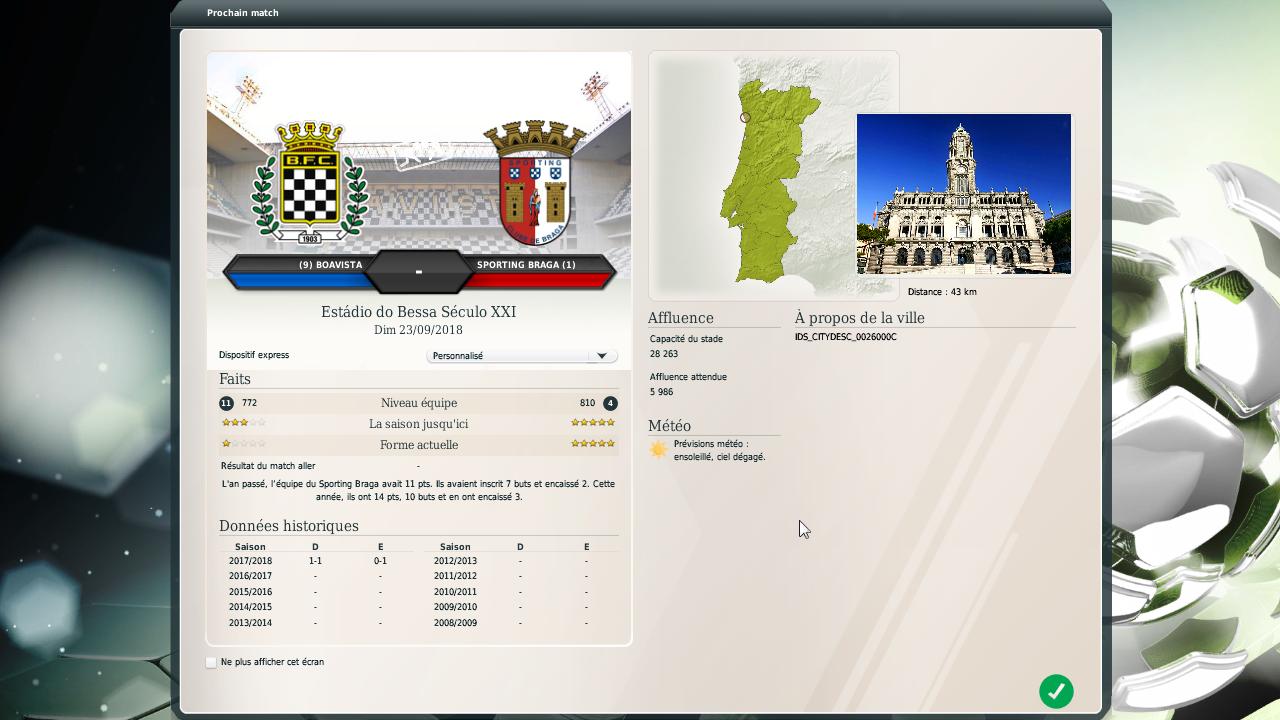This screenshot has width=1280, height=720.
Task: Click 'Estádio do Bessa Século XXI' stadium name
Action: [x=418, y=312]
